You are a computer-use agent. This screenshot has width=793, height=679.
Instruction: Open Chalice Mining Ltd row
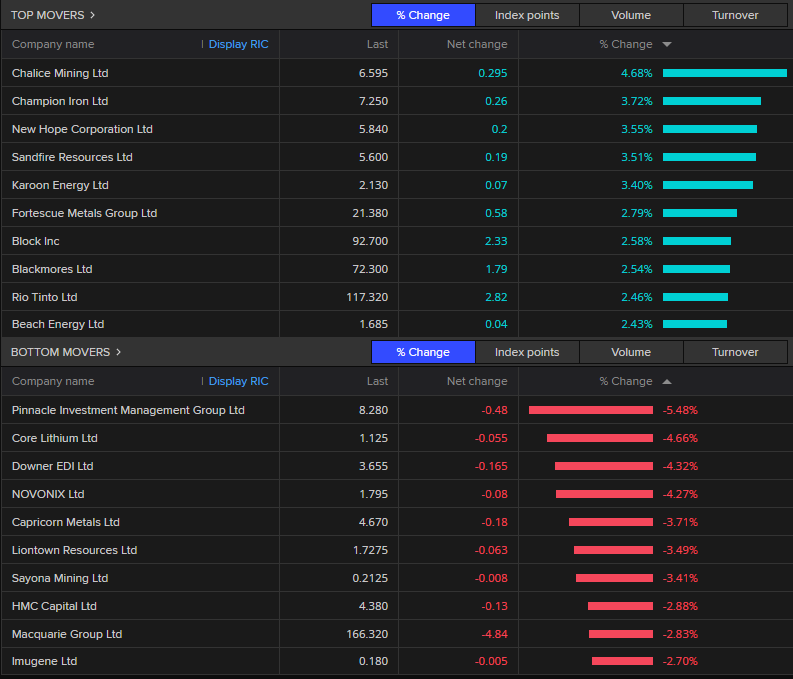[x=396, y=73]
